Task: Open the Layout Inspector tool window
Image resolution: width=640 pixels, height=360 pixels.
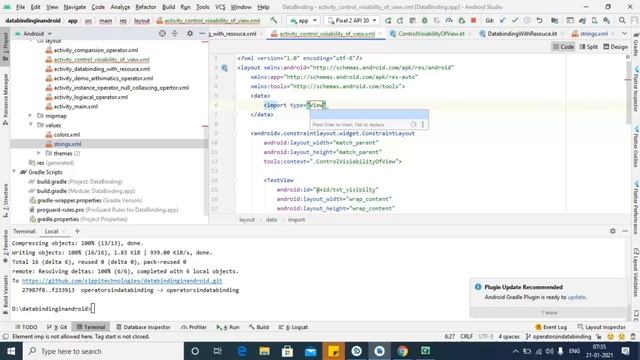Action: [x=602, y=327]
